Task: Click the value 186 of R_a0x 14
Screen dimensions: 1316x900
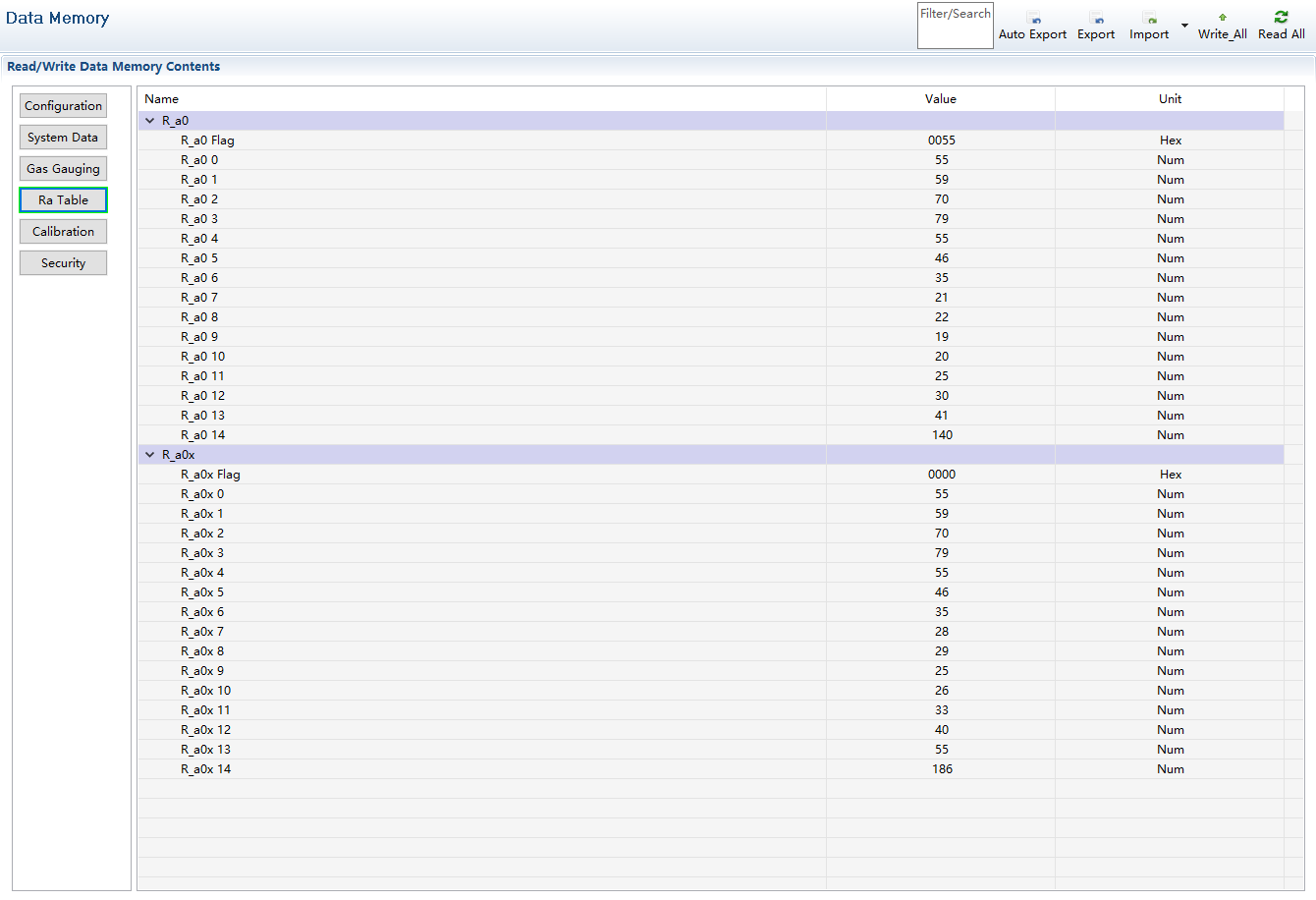Action: (942, 769)
